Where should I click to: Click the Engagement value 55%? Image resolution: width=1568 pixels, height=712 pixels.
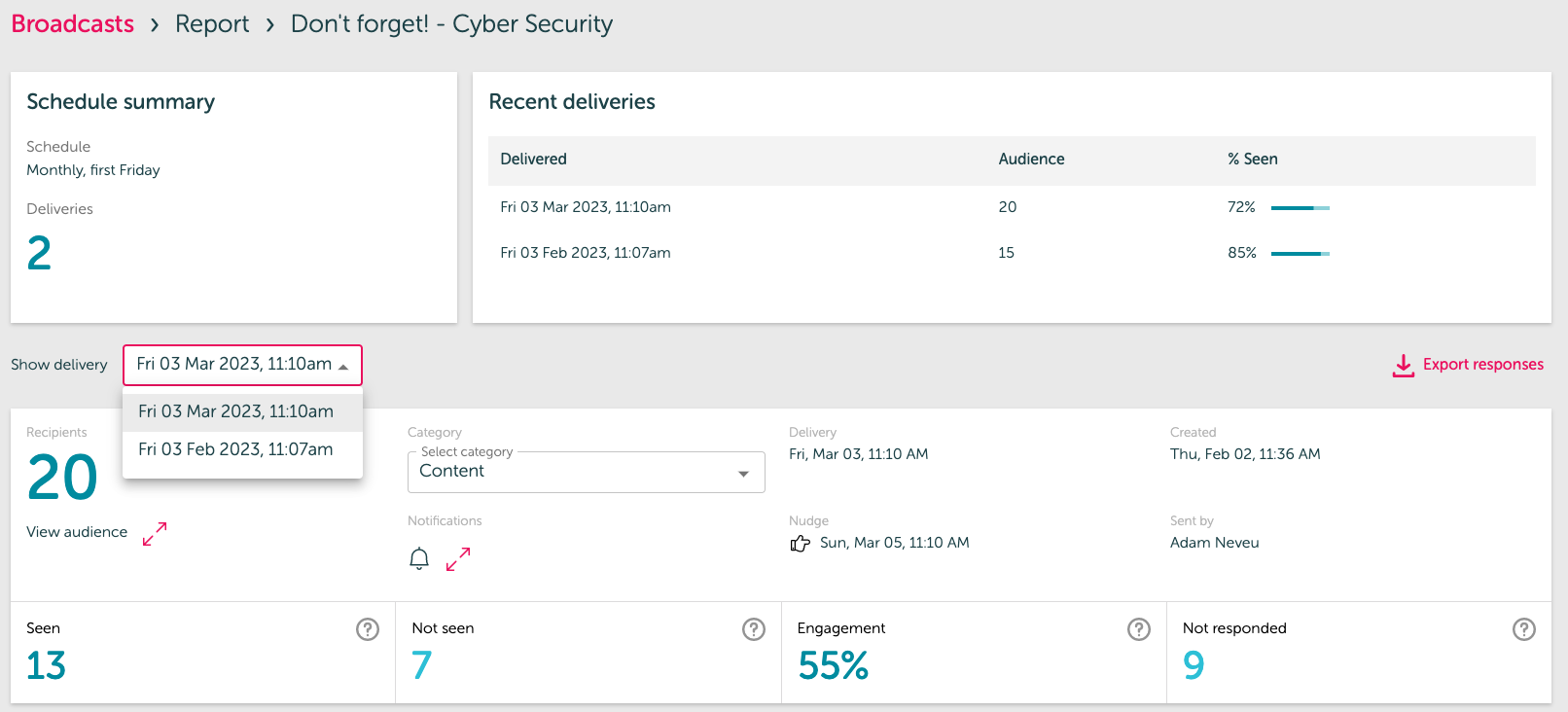834,666
